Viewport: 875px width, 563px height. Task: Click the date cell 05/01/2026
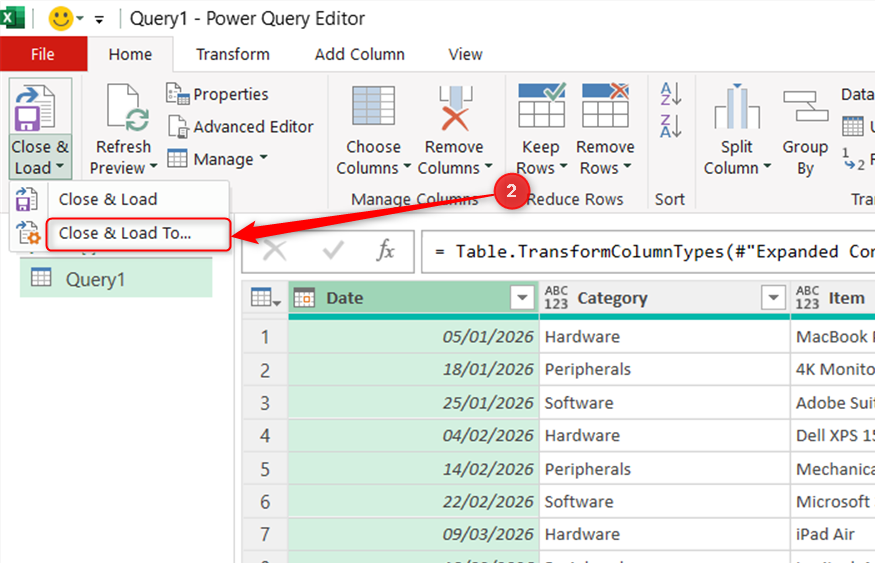point(414,337)
